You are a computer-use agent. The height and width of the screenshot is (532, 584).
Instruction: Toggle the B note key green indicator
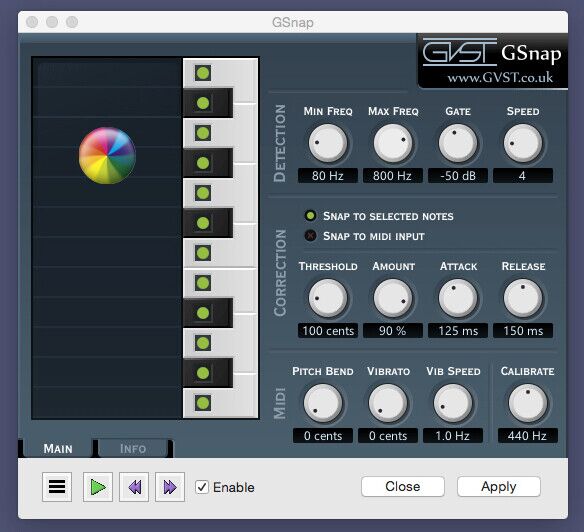203,73
